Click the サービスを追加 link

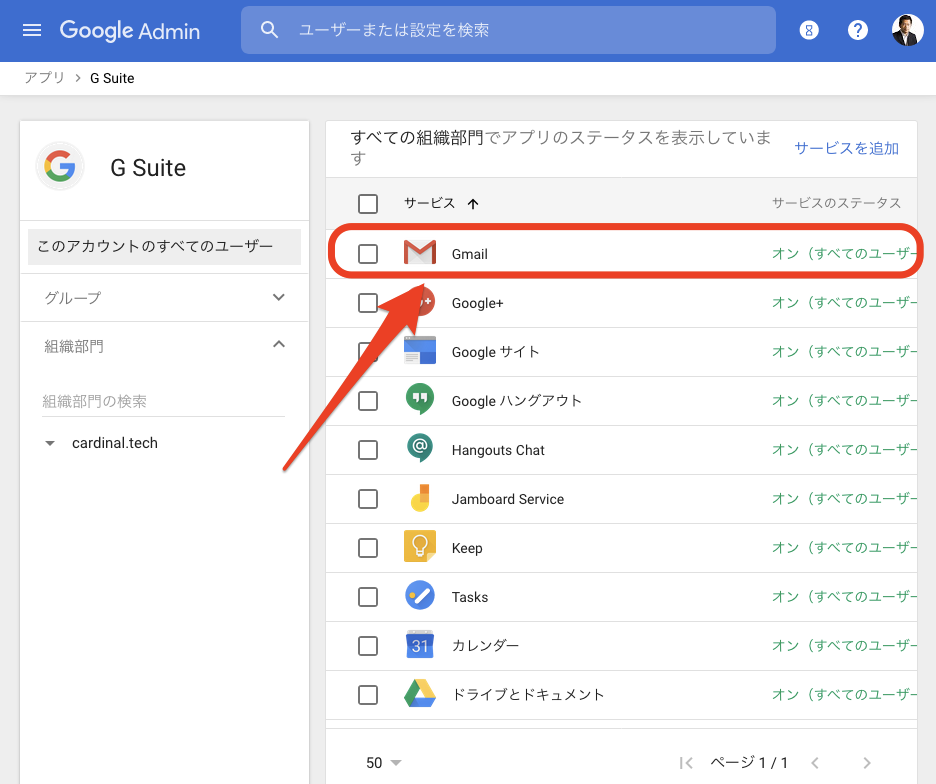(x=846, y=148)
